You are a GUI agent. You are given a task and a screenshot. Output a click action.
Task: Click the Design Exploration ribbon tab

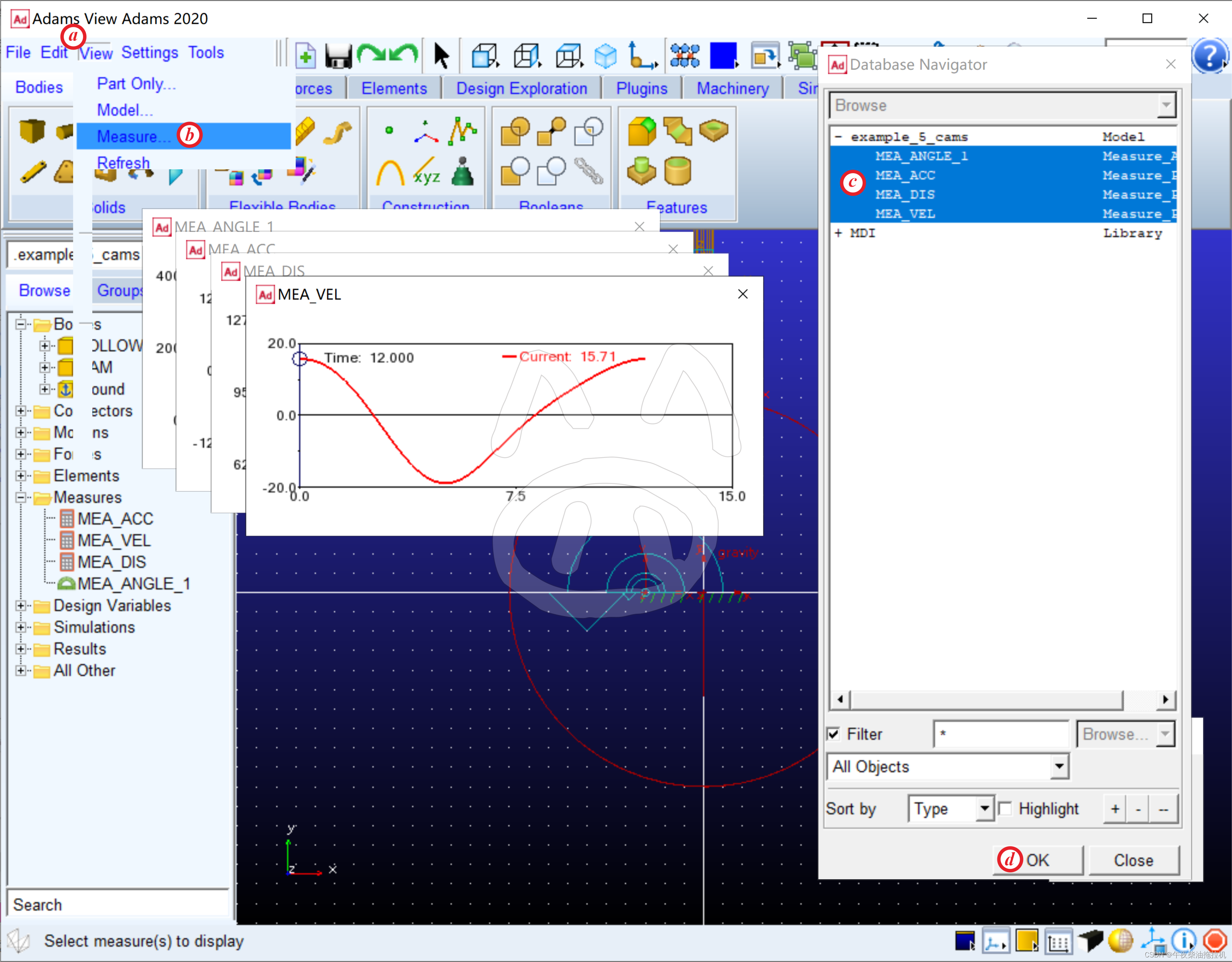point(521,88)
